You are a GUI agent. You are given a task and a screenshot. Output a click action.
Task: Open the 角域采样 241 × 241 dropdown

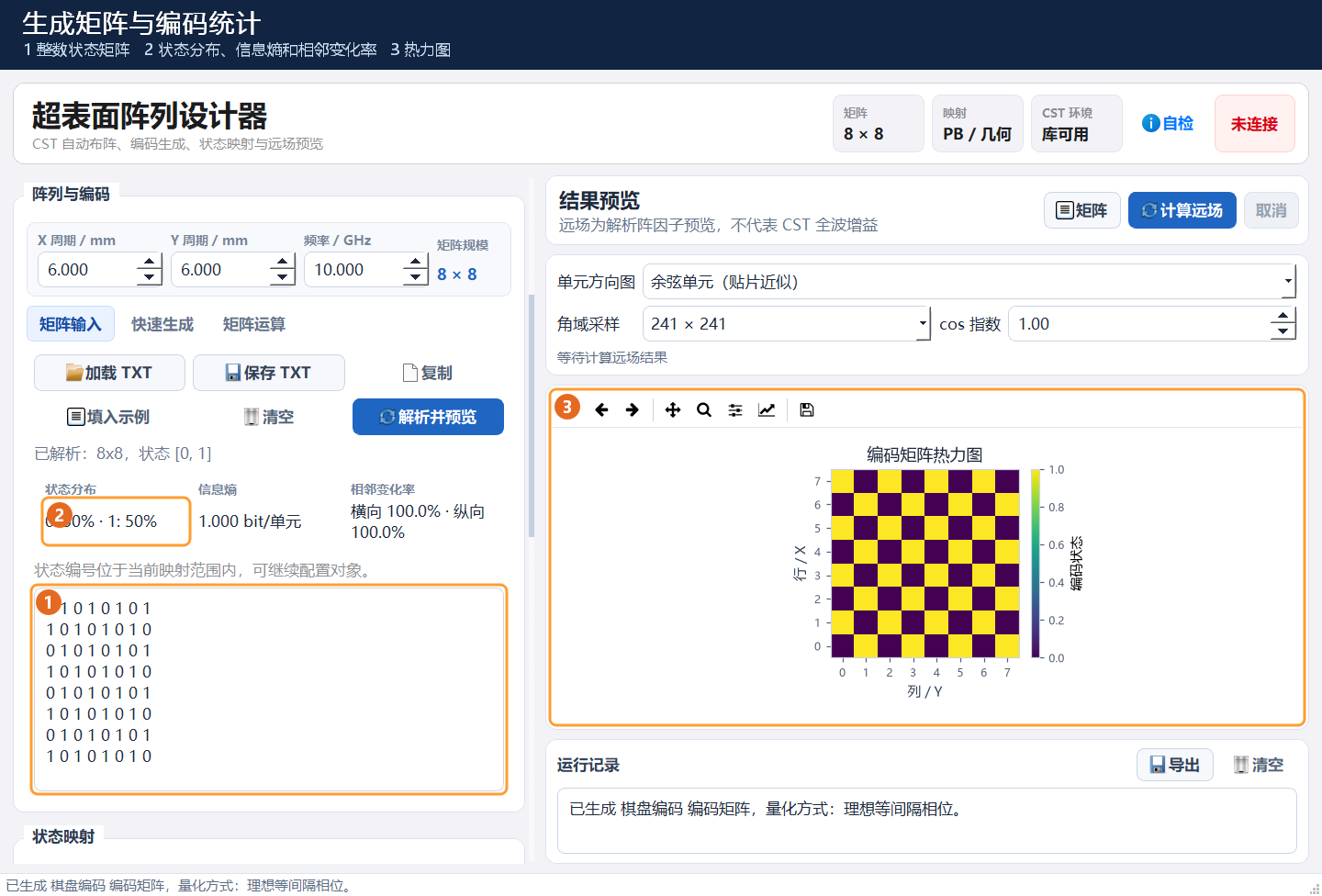coord(787,324)
